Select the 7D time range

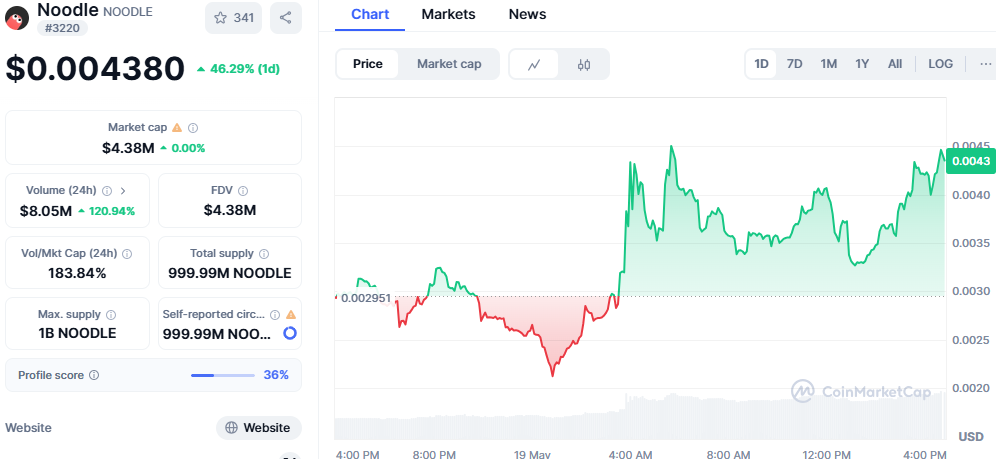tap(794, 63)
